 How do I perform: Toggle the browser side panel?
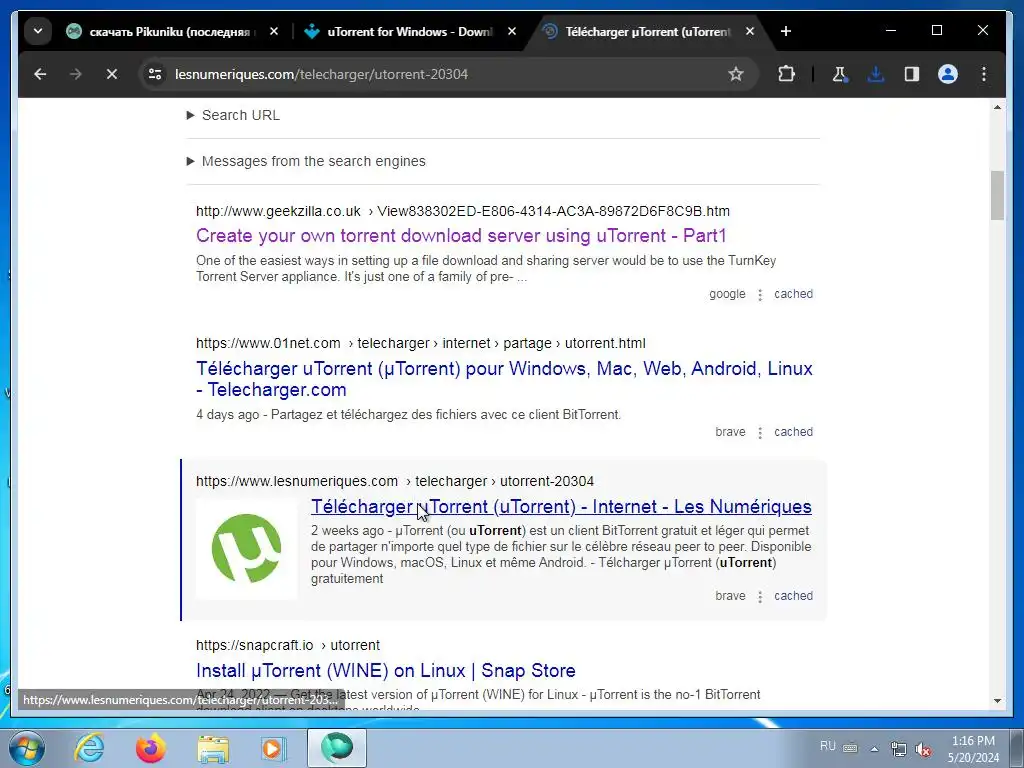pyautogui.click(x=912, y=74)
